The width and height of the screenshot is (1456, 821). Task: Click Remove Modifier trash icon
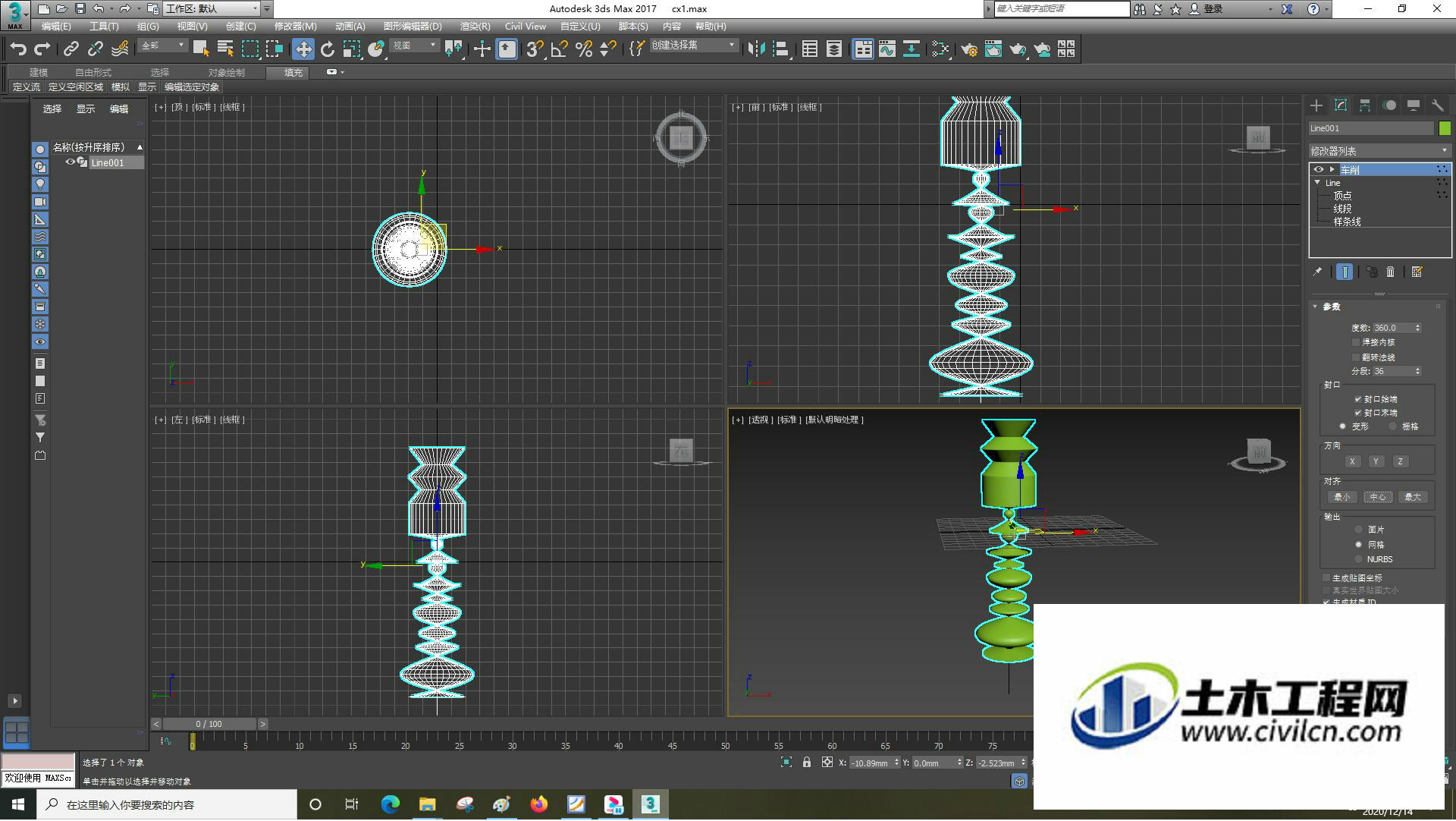(x=1390, y=272)
